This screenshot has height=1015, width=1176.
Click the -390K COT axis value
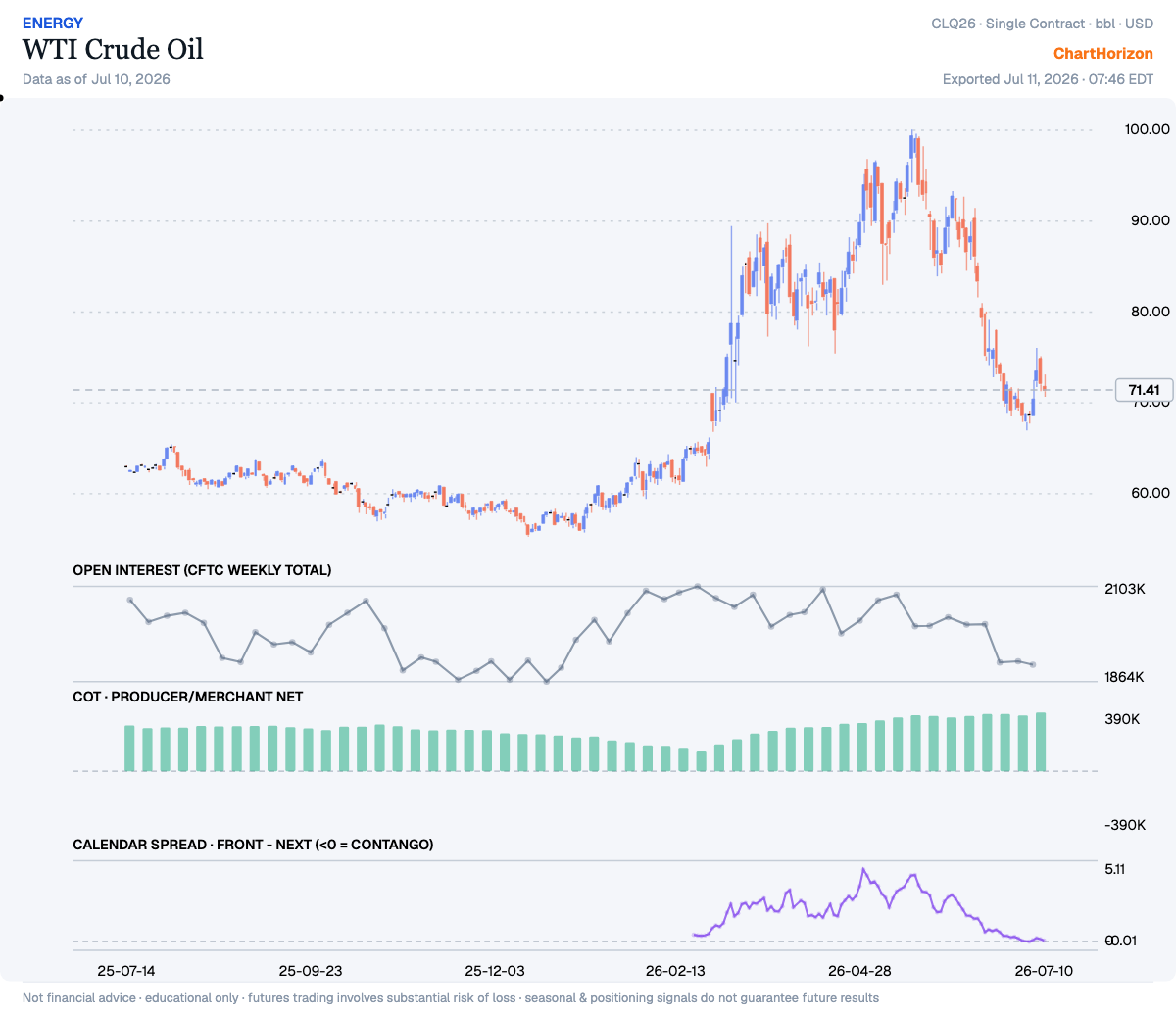click(1125, 825)
